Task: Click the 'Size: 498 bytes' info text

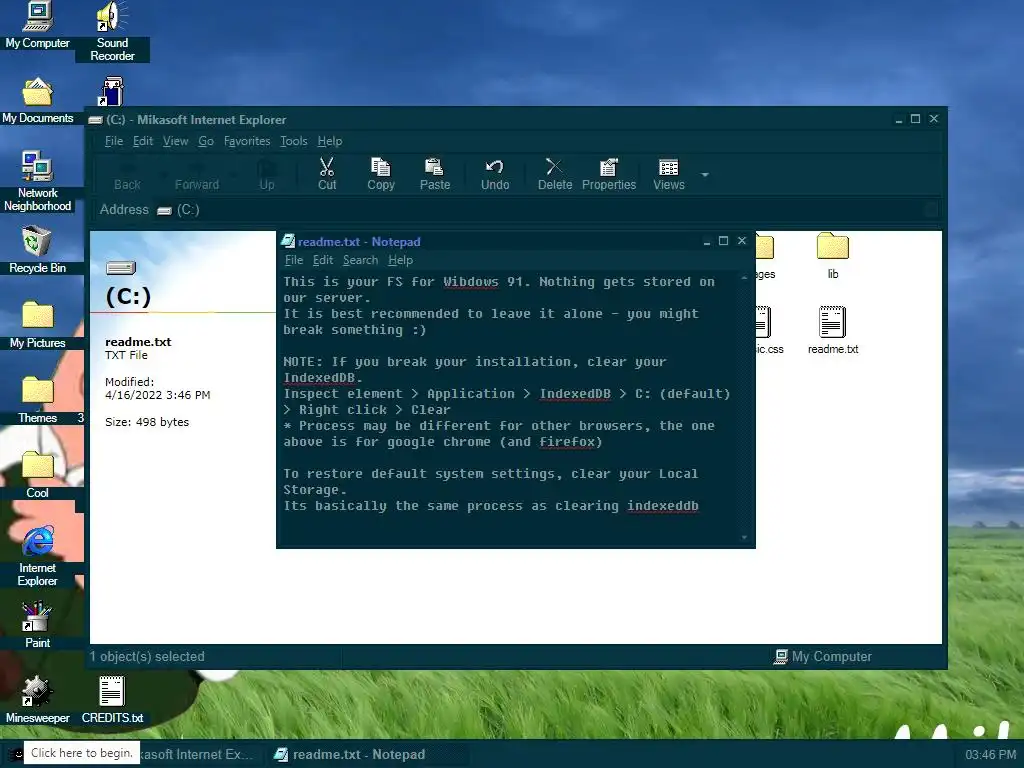Action: tap(147, 422)
